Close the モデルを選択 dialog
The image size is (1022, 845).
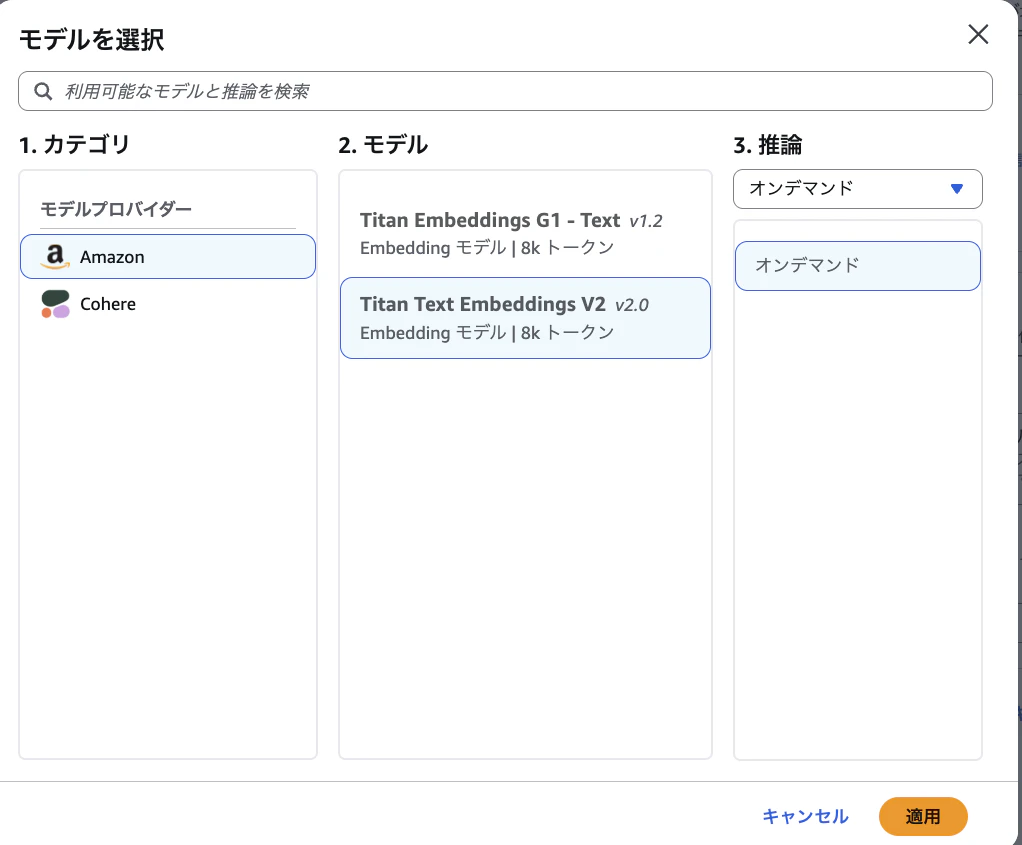978,35
